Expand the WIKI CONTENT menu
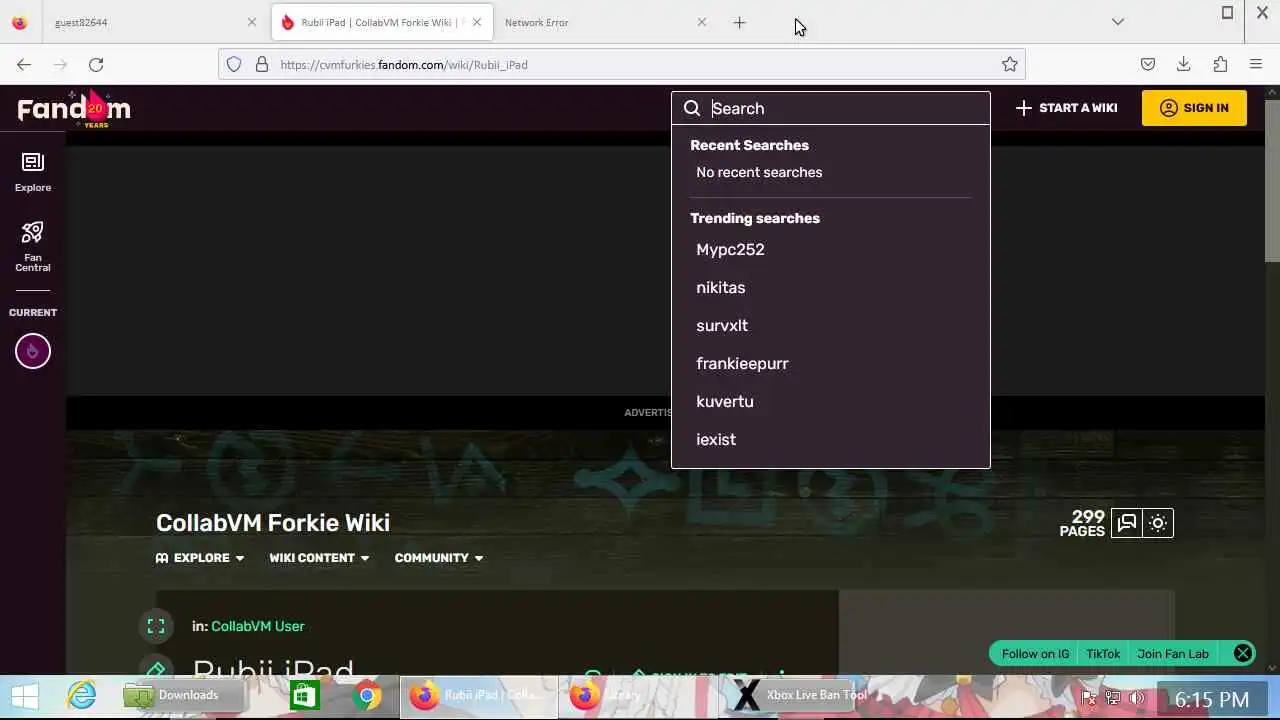The height and width of the screenshot is (720, 1280). click(x=319, y=558)
